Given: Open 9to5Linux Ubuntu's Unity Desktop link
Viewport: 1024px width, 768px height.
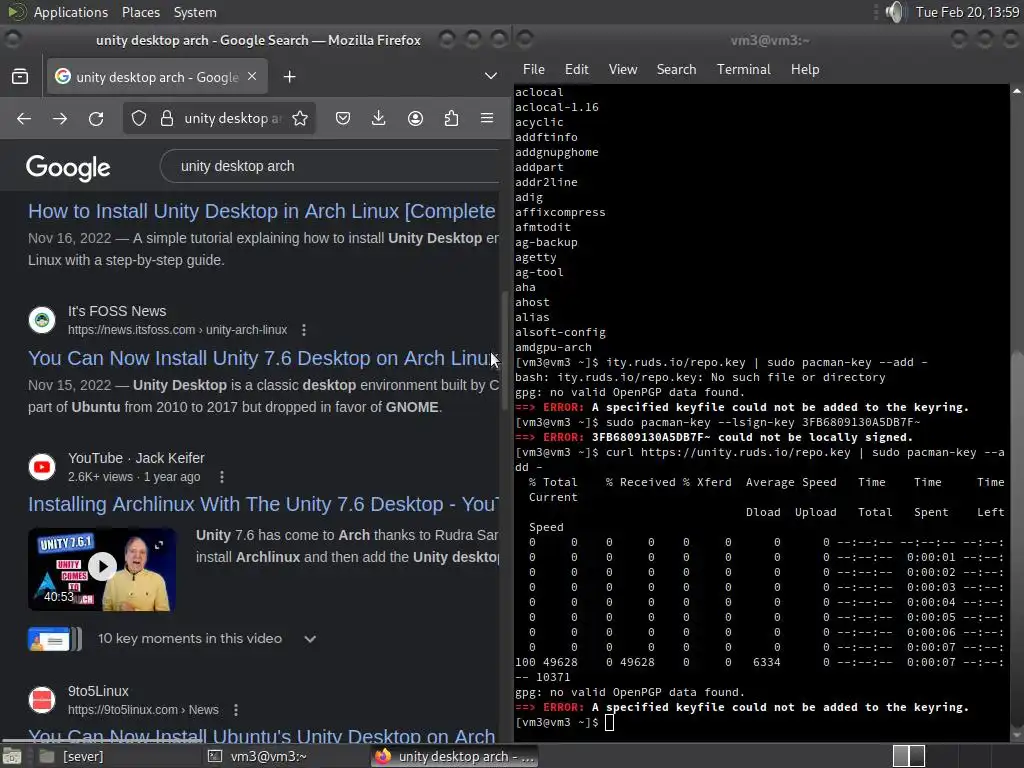Looking at the screenshot, I should (261, 736).
